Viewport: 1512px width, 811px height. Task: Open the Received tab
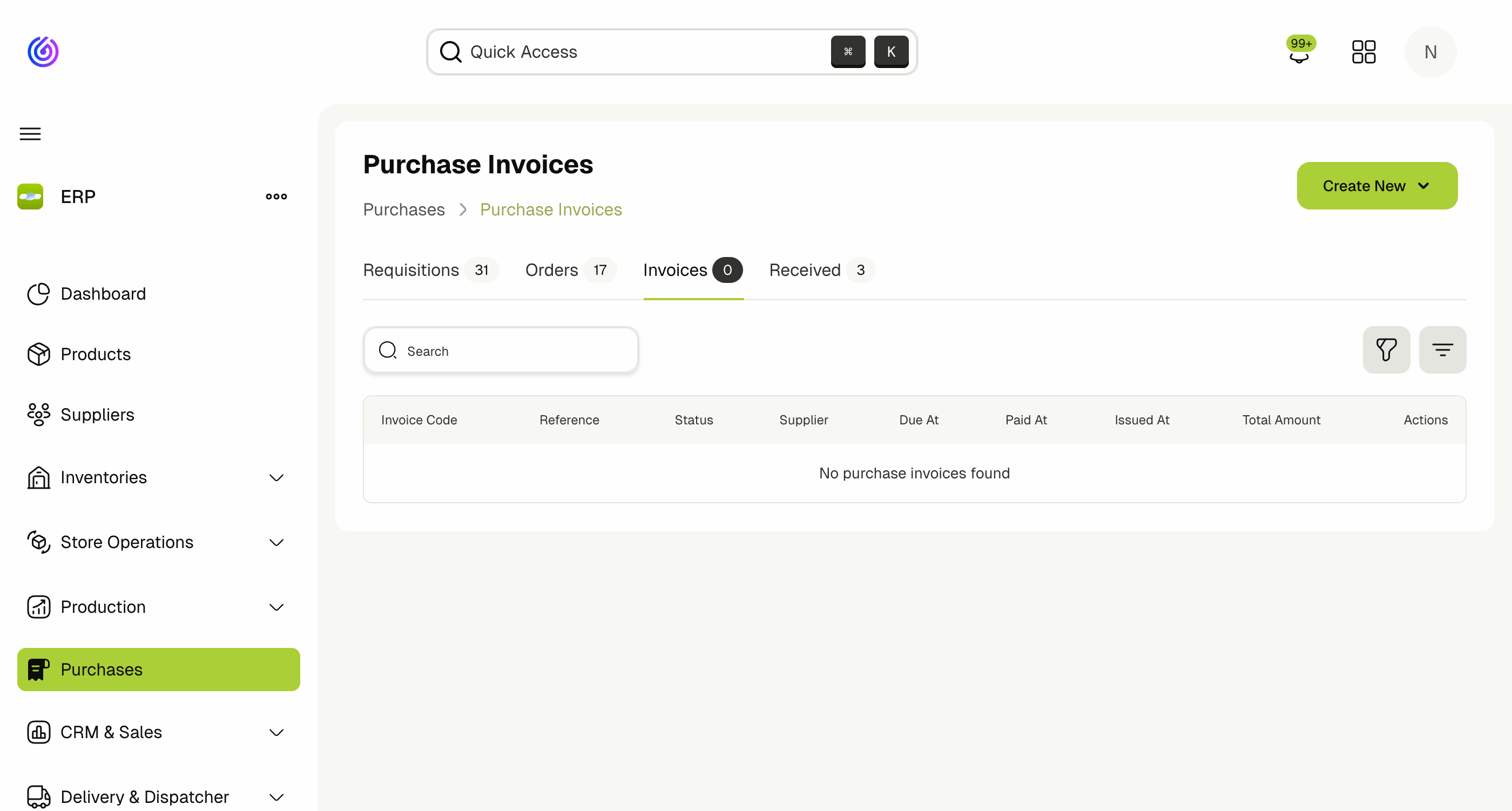tap(805, 270)
